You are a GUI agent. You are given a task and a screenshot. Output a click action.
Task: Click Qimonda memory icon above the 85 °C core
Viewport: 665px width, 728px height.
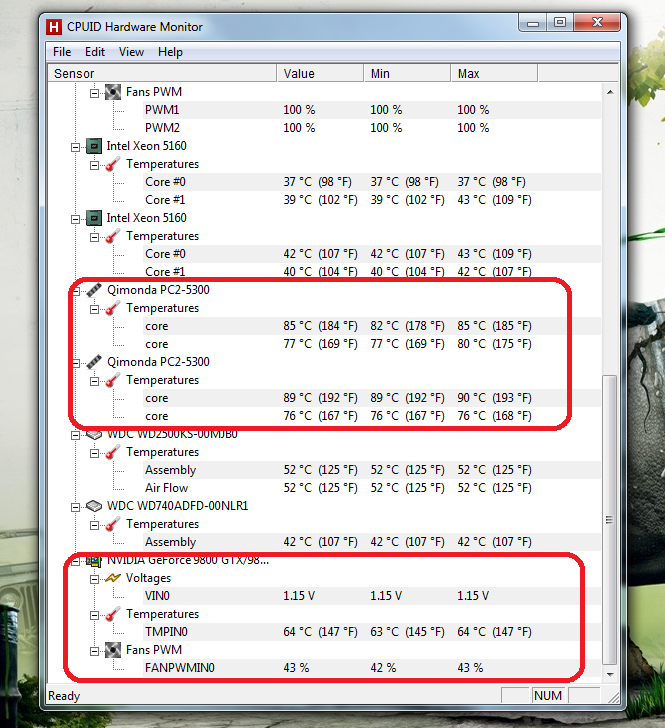point(94,290)
